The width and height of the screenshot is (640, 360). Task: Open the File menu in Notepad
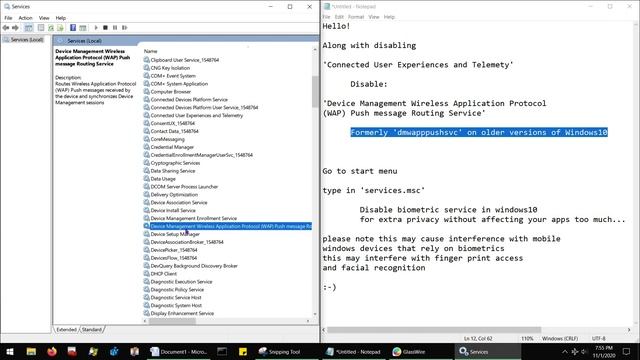tap(326, 17)
